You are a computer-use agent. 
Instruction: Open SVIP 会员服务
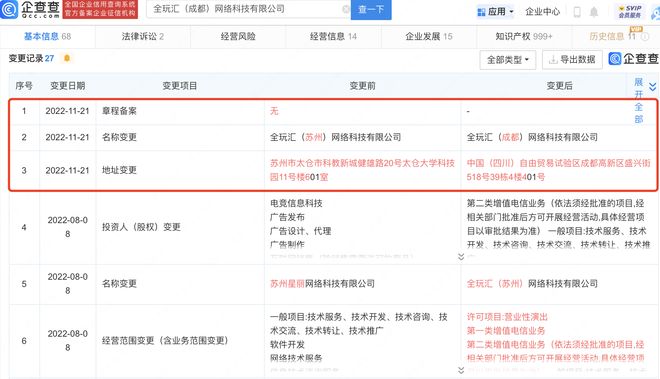click(630, 11)
